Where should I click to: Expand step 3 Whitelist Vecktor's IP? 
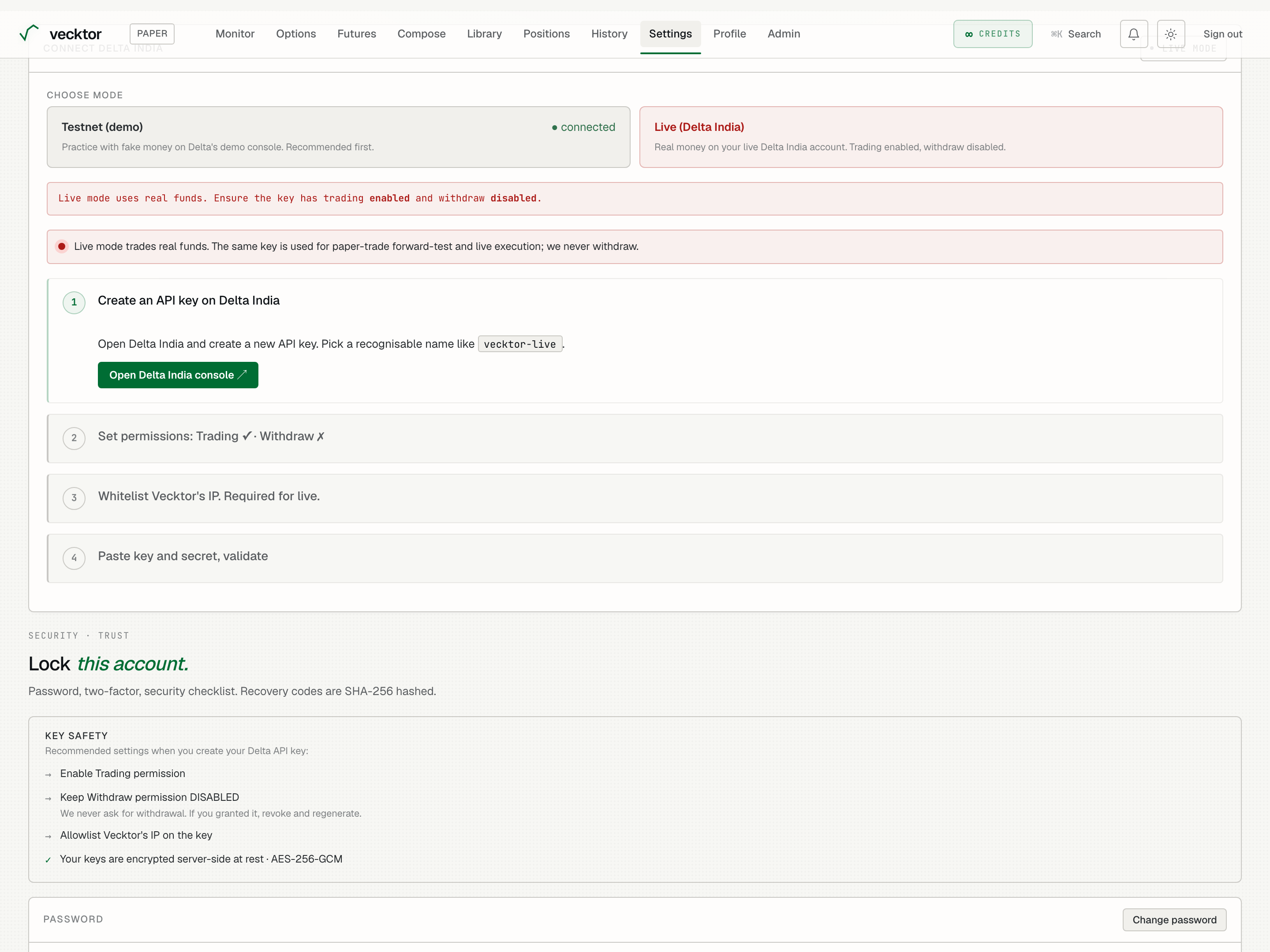coord(635,498)
